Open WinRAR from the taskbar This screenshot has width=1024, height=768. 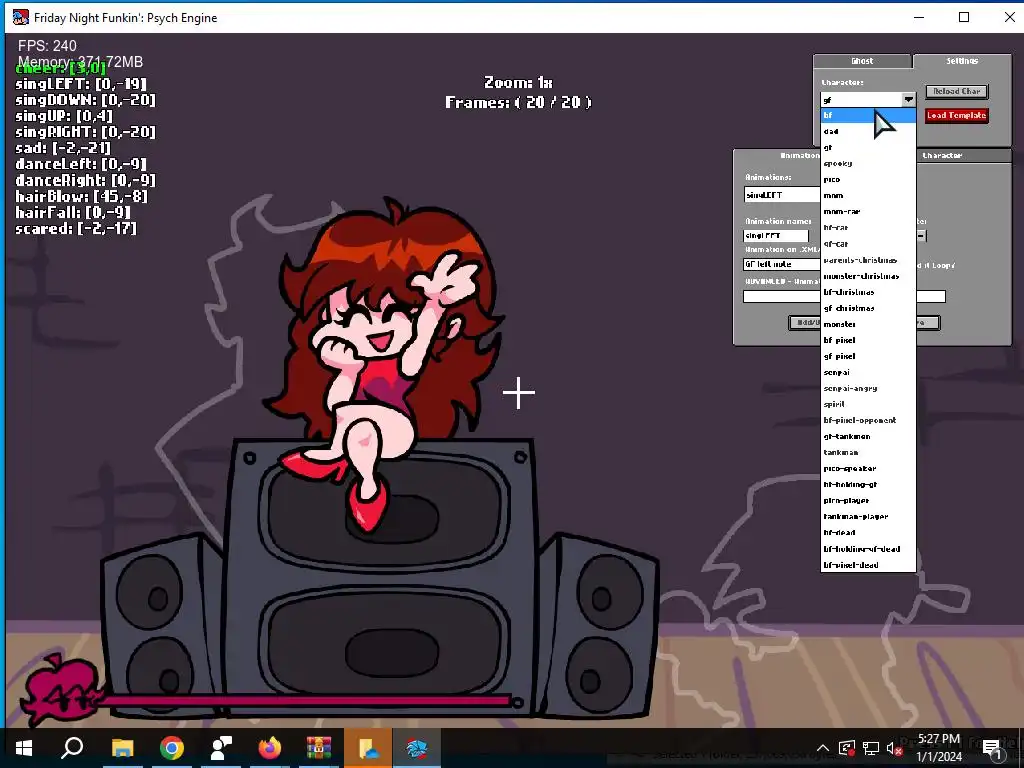[319, 748]
